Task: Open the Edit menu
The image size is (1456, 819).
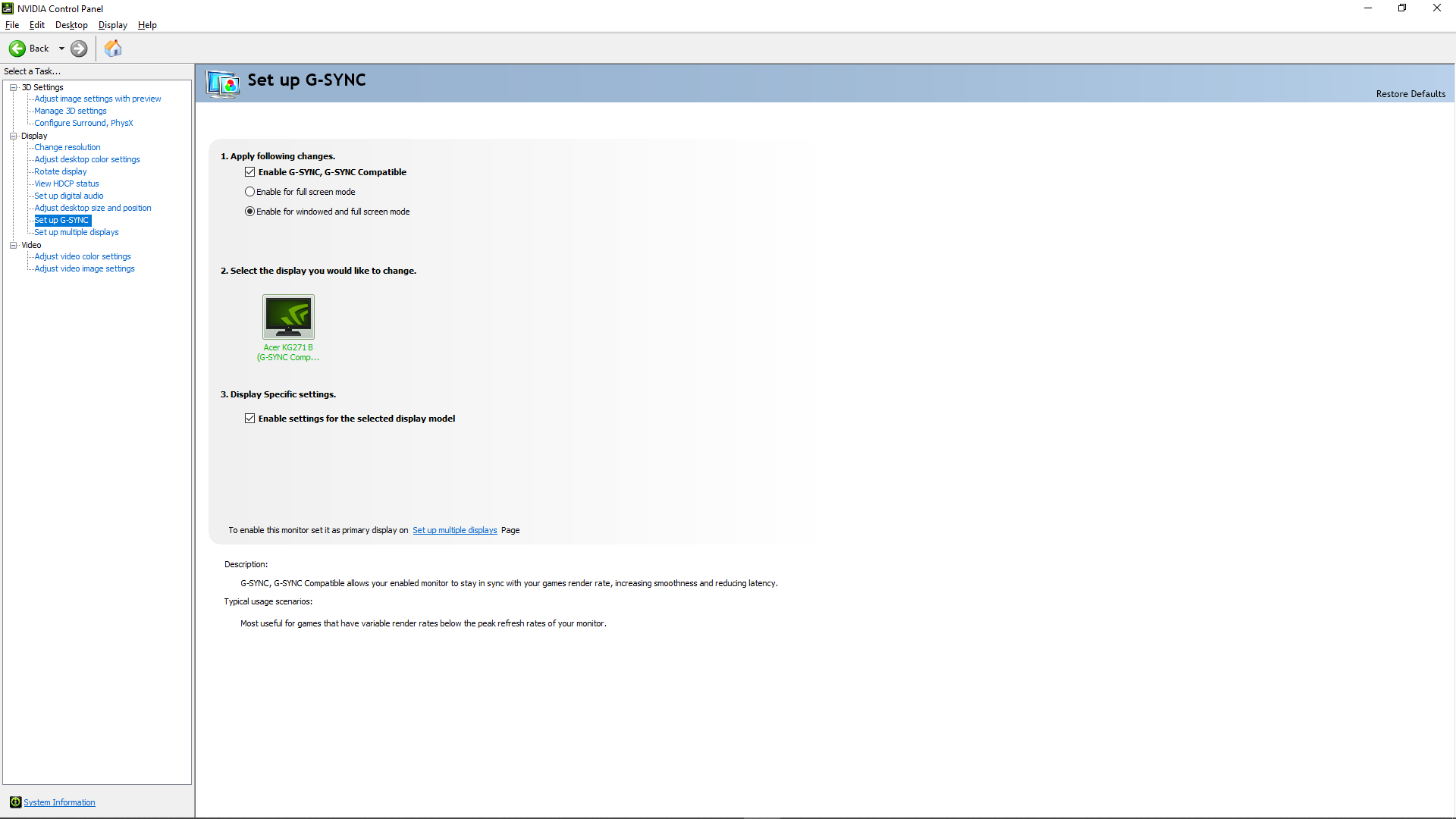Action: (x=37, y=25)
